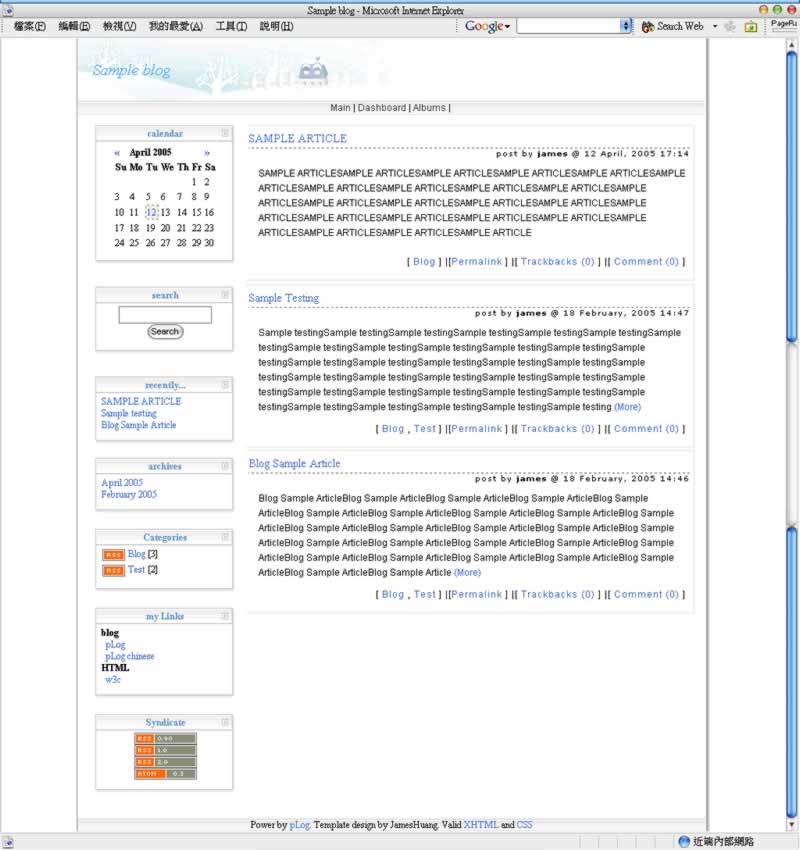Click (More) in Sample Testing post
The height and width of the screenshot is (850, 800).
point(627,407)
